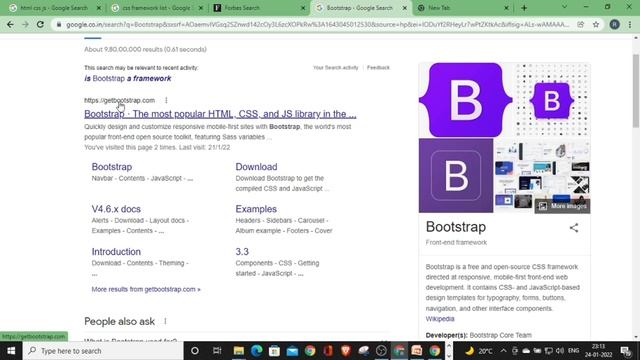Open Task View from the taskbar
This screenshot has height=360, width=640.
[x=217, y=351]
